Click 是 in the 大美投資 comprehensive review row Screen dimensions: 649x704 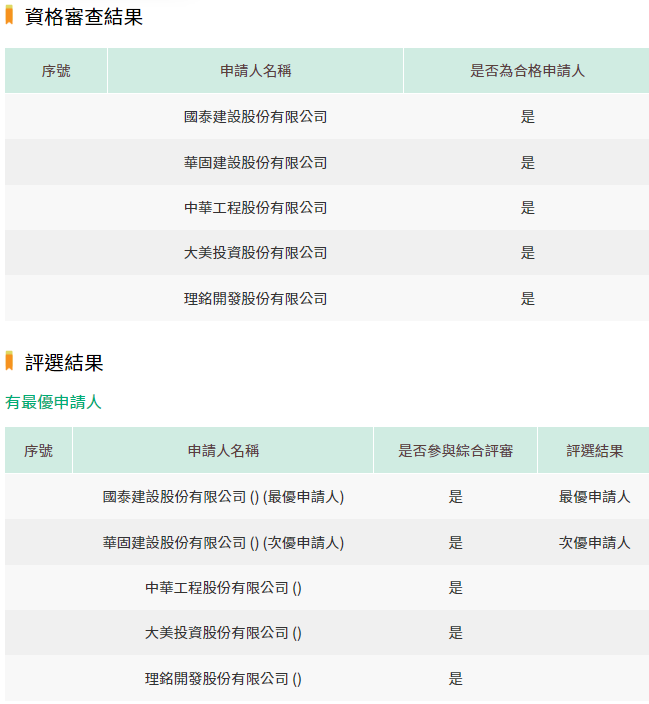pos(455,633)
